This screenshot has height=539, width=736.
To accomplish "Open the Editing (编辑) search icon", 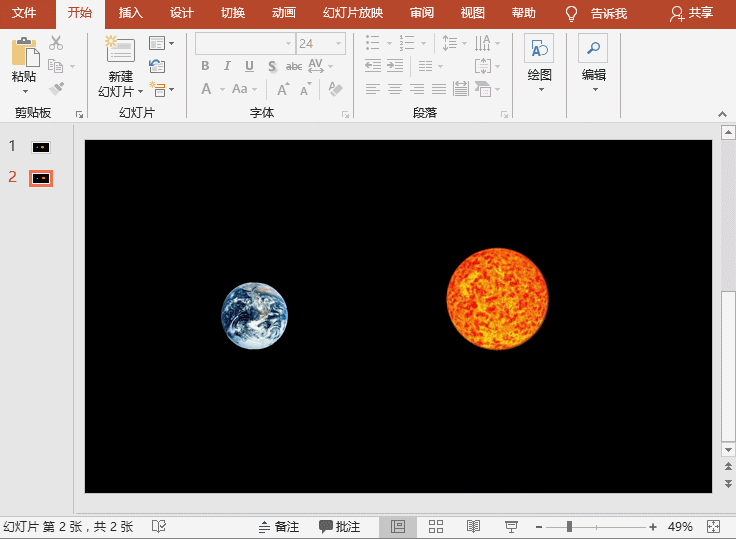I will coord(593,48).
